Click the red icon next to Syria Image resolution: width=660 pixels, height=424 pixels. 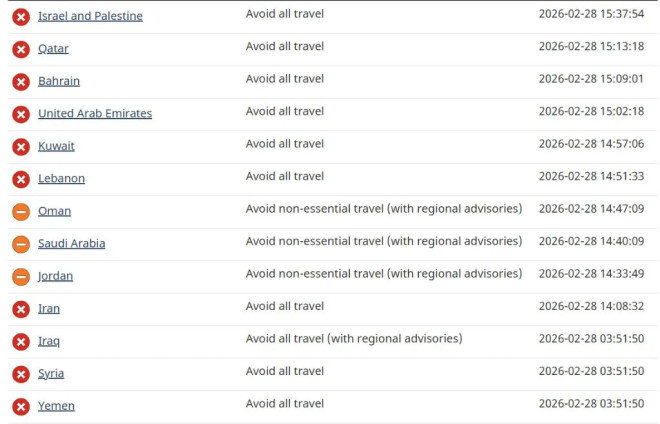(x=21, y=374)
